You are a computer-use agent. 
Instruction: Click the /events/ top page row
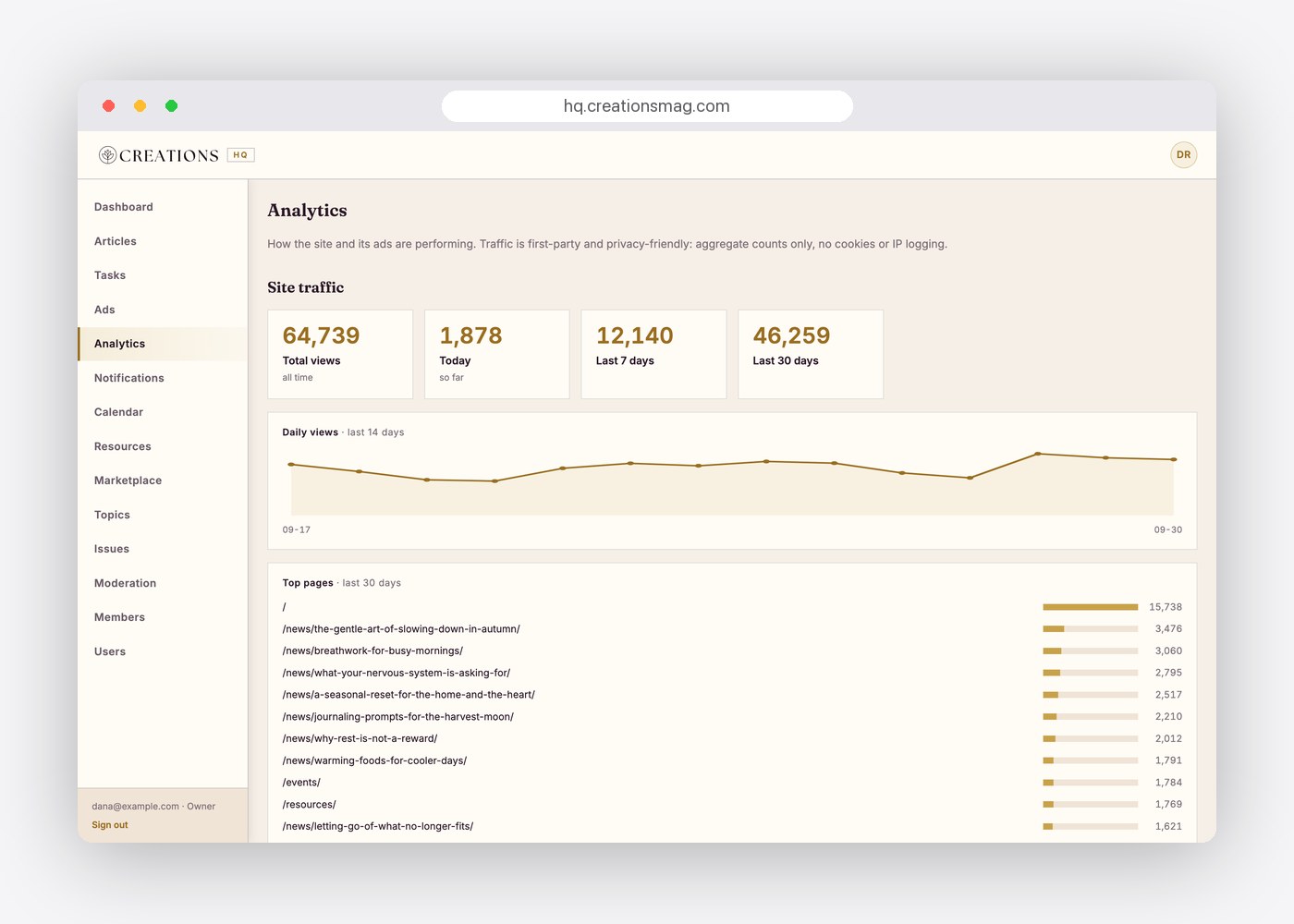click(732, 783)
